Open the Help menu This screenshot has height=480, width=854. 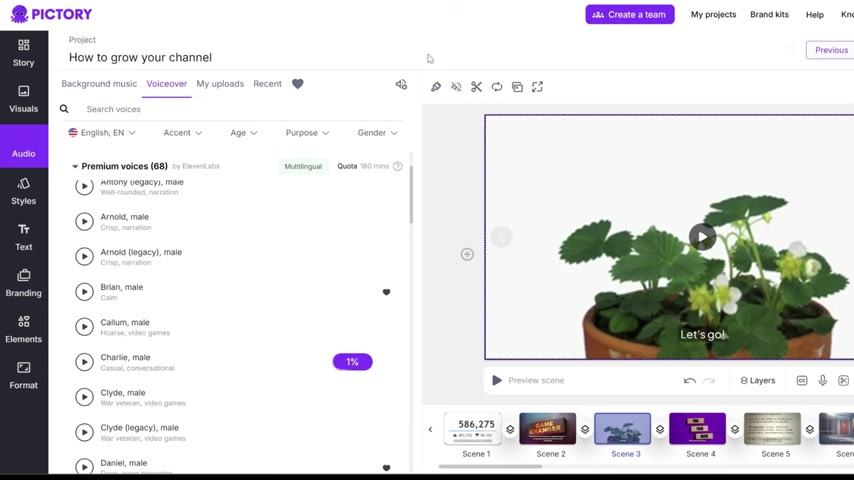[x=815, y=15]
